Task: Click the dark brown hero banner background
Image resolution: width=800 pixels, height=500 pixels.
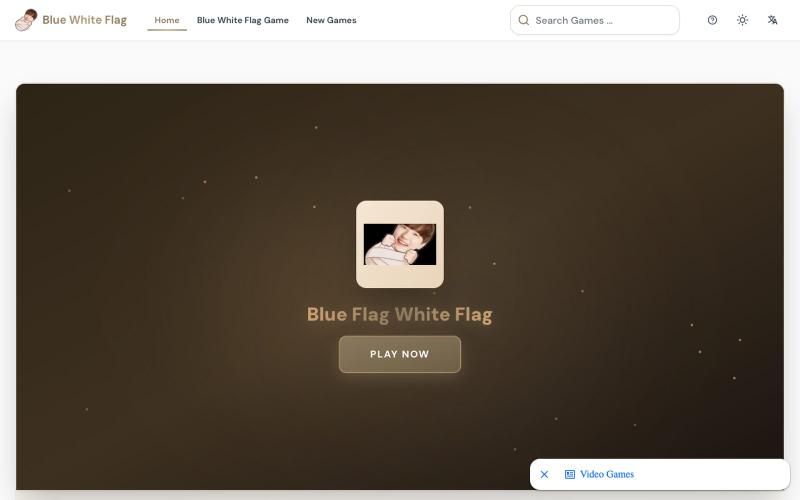Action: point(153,306)
